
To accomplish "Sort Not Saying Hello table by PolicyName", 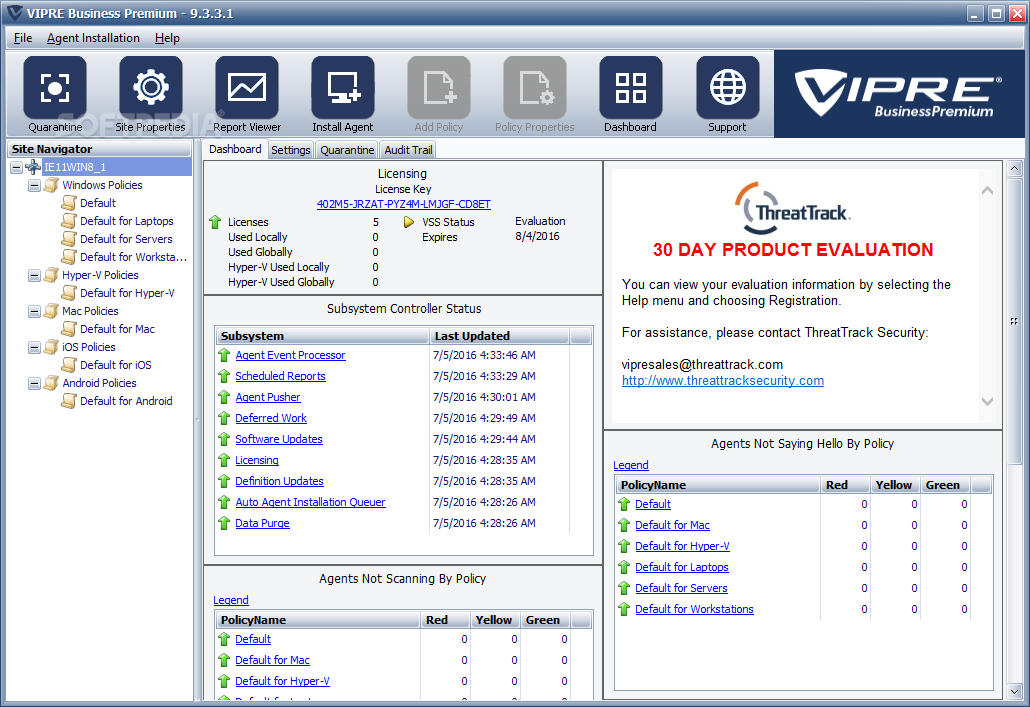I will point(718,485).
